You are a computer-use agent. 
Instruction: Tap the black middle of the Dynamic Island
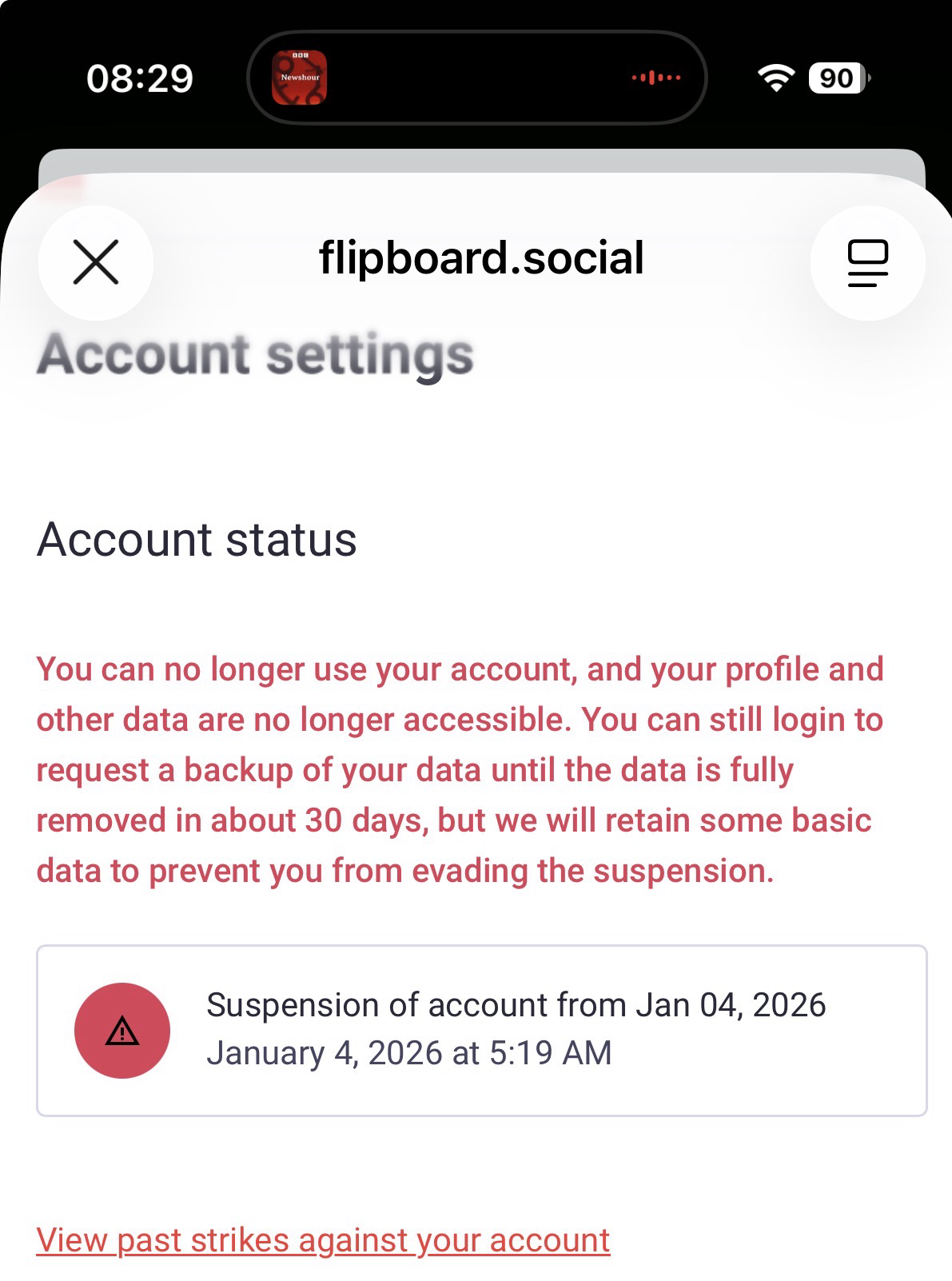(480, 78)
